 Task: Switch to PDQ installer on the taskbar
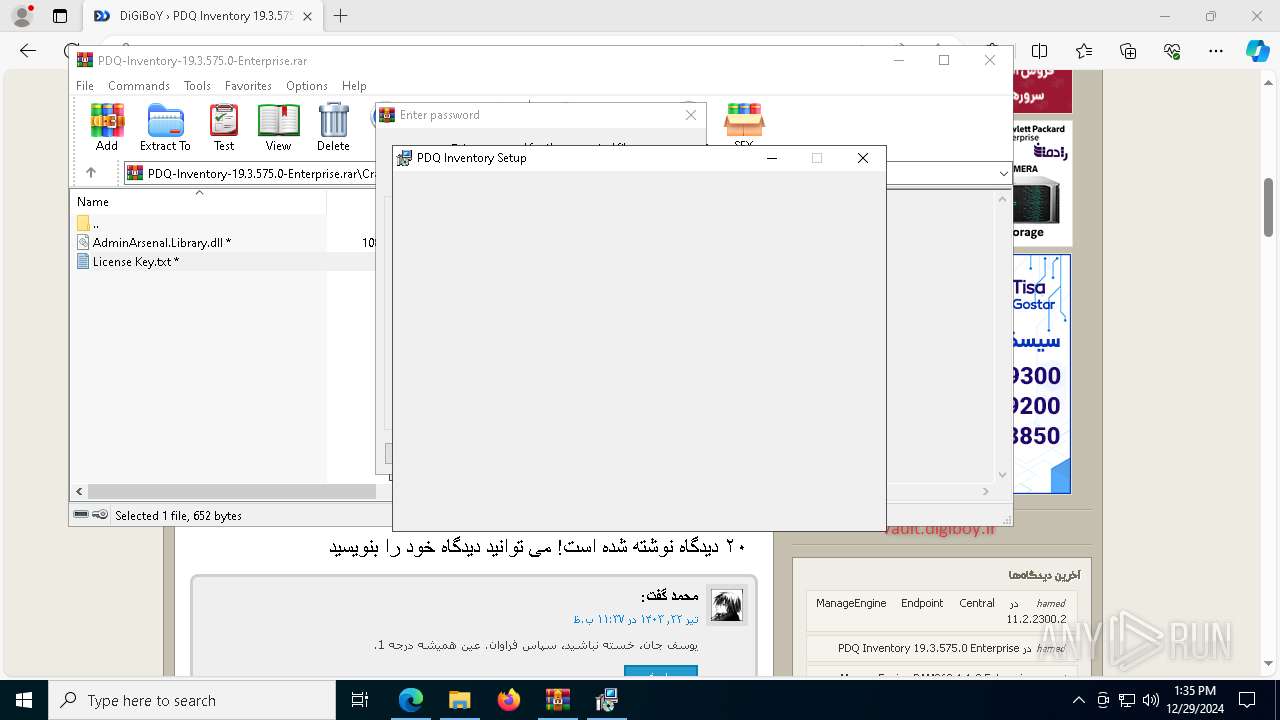click(607, 700)
